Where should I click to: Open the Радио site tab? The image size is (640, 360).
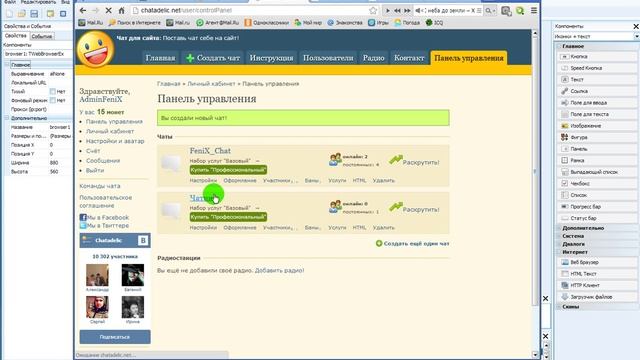[373, 58]
